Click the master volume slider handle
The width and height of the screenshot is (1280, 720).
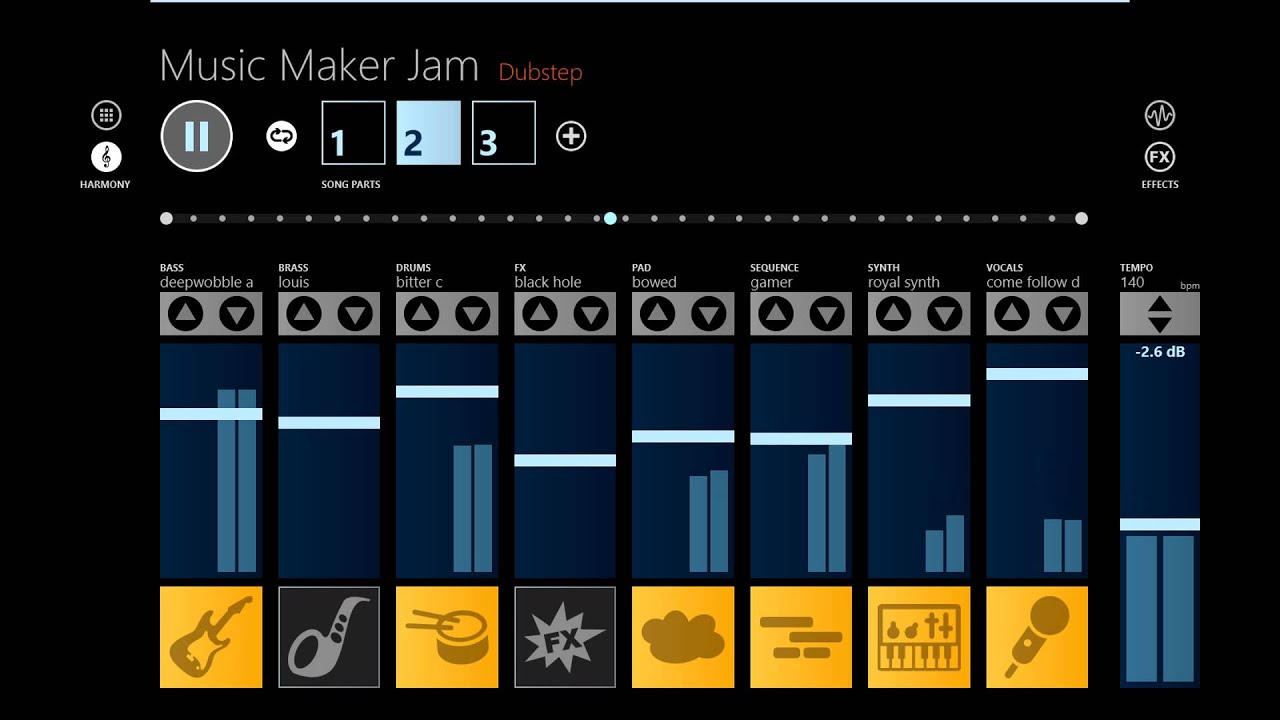[x=1160, y=524]
